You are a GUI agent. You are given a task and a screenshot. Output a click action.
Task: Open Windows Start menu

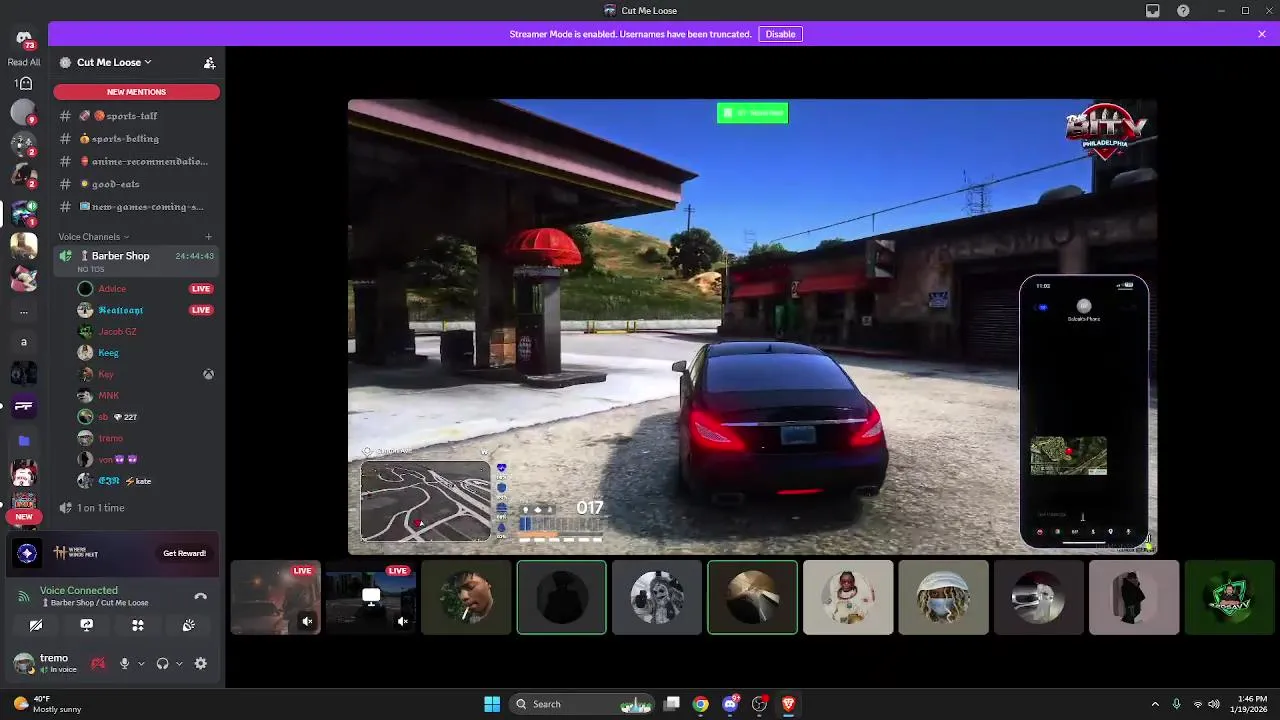tap(492, 704)
